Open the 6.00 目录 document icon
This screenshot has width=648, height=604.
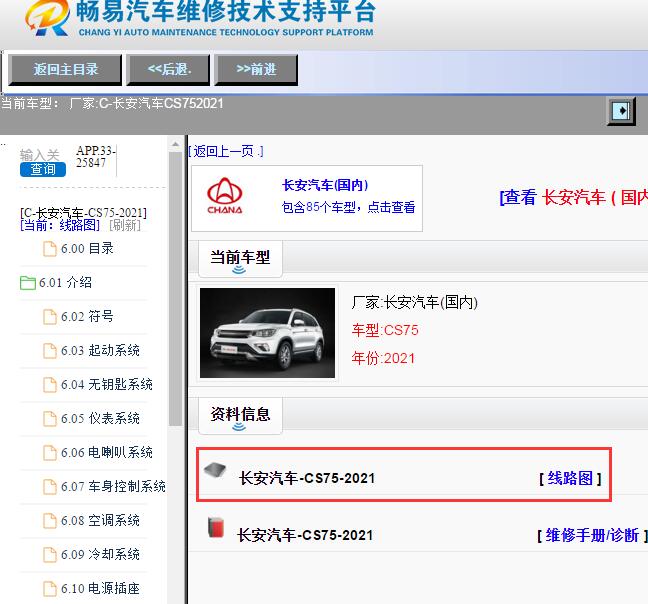(50, 249)
